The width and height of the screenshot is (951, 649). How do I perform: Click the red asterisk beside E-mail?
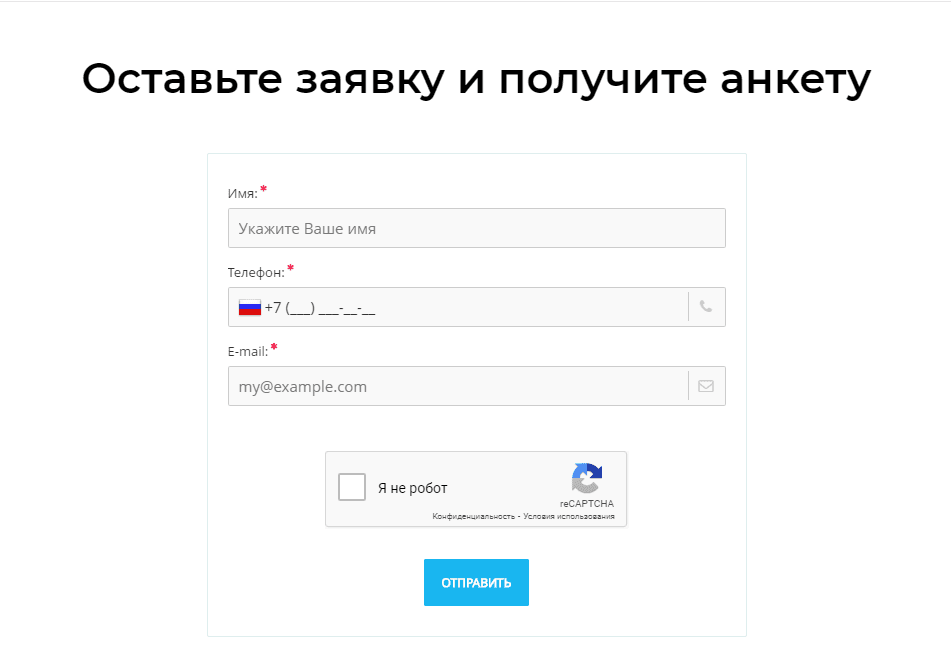coord(274,347)
